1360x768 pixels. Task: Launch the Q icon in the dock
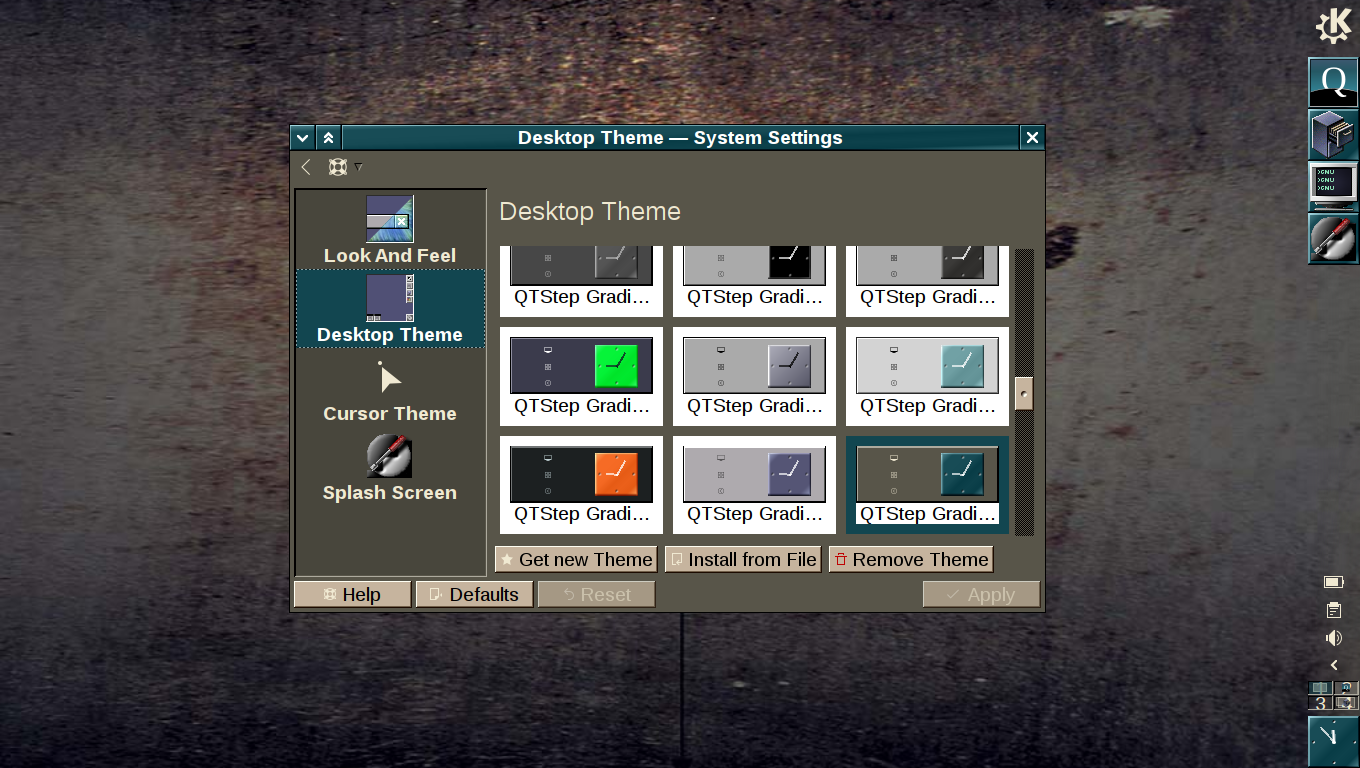(1334, 82)
